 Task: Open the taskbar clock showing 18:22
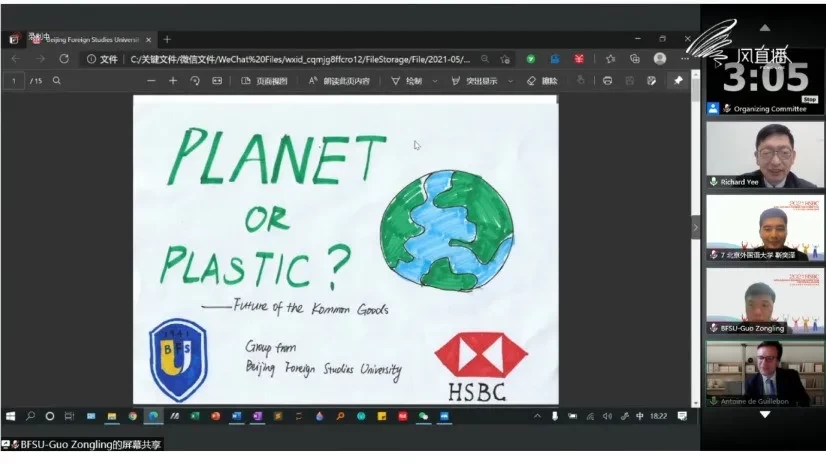pyautogui.click(x=658, y=416)
